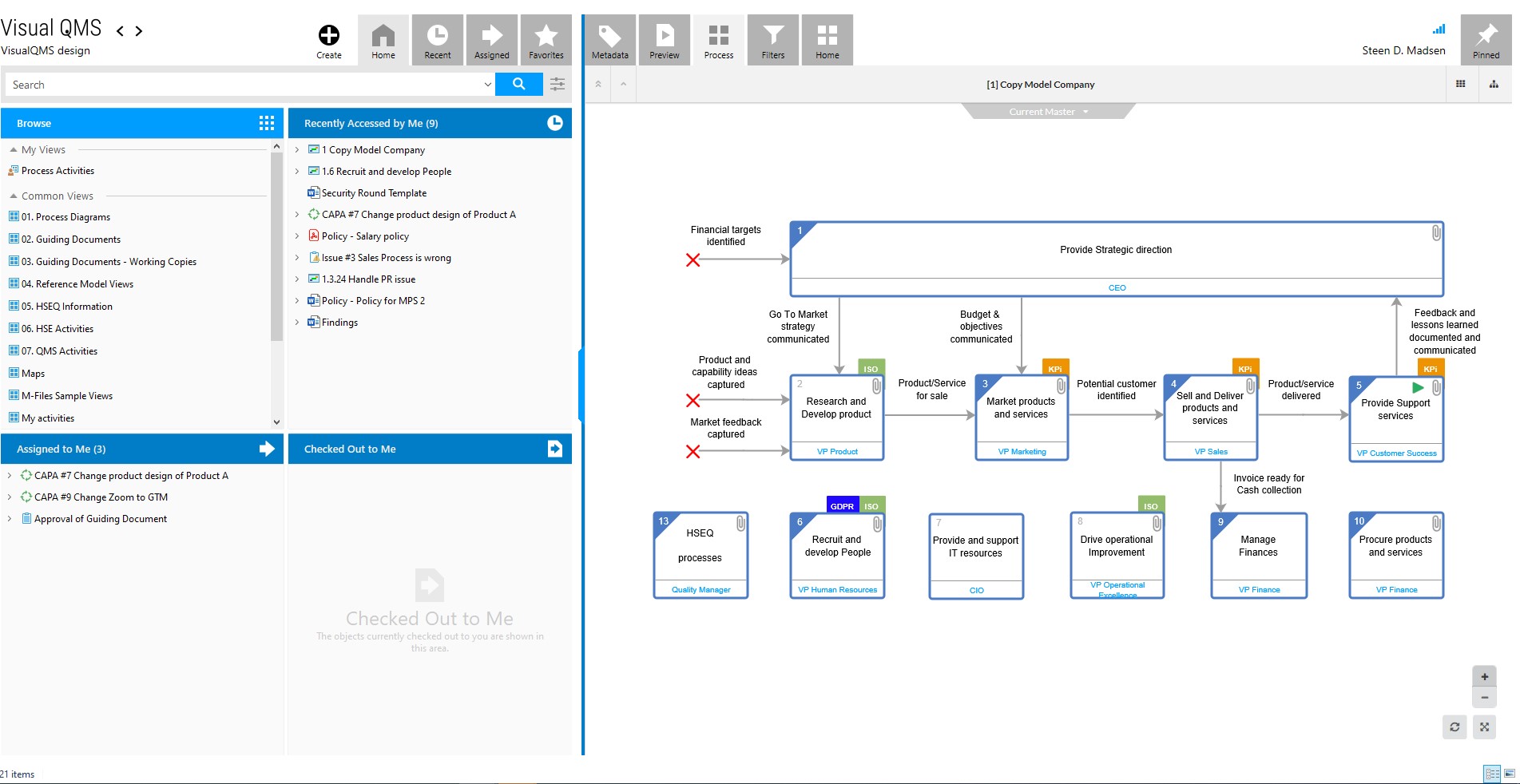
Task: Switch to the Preview pane
Action: click(x=664, y=39)
